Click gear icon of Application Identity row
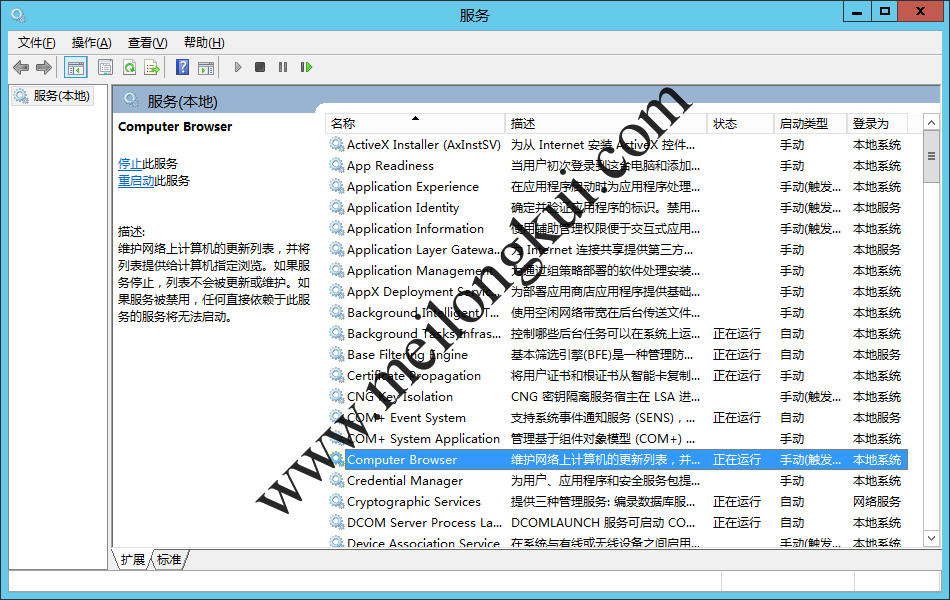The width and height of the screenshot is (950, 600). click(337, 207)
